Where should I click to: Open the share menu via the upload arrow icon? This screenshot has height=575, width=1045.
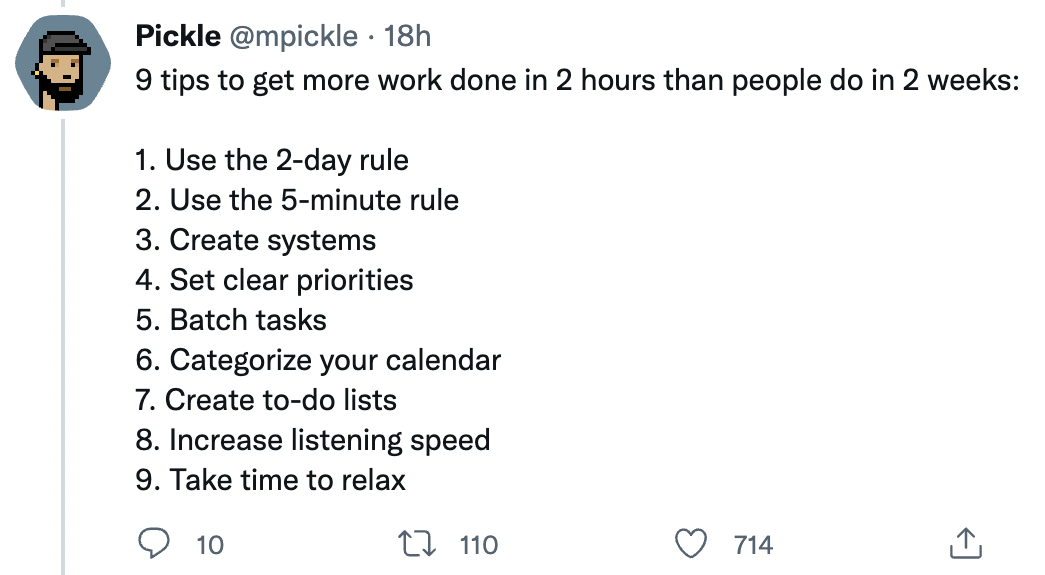point(966,543)
